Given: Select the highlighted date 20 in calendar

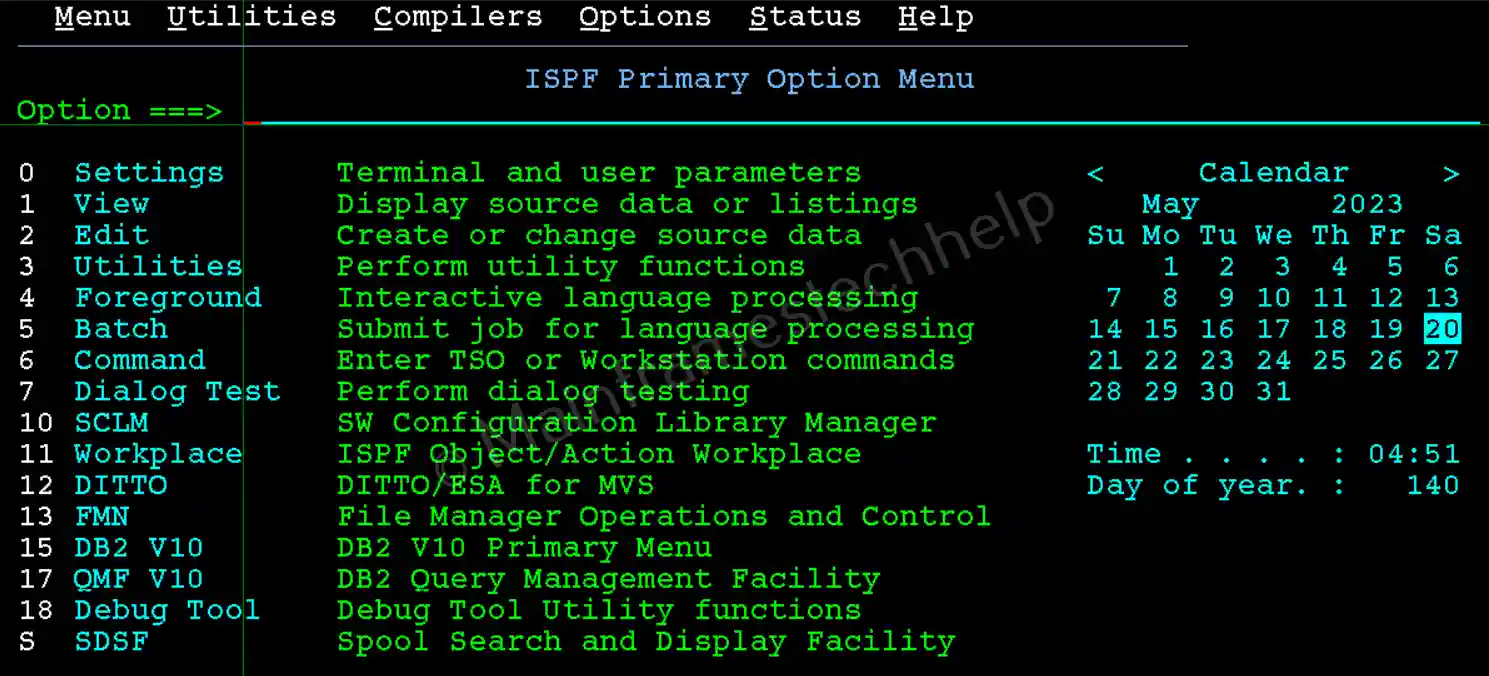Looking at the screenshot, I should tap(1442, 329).
